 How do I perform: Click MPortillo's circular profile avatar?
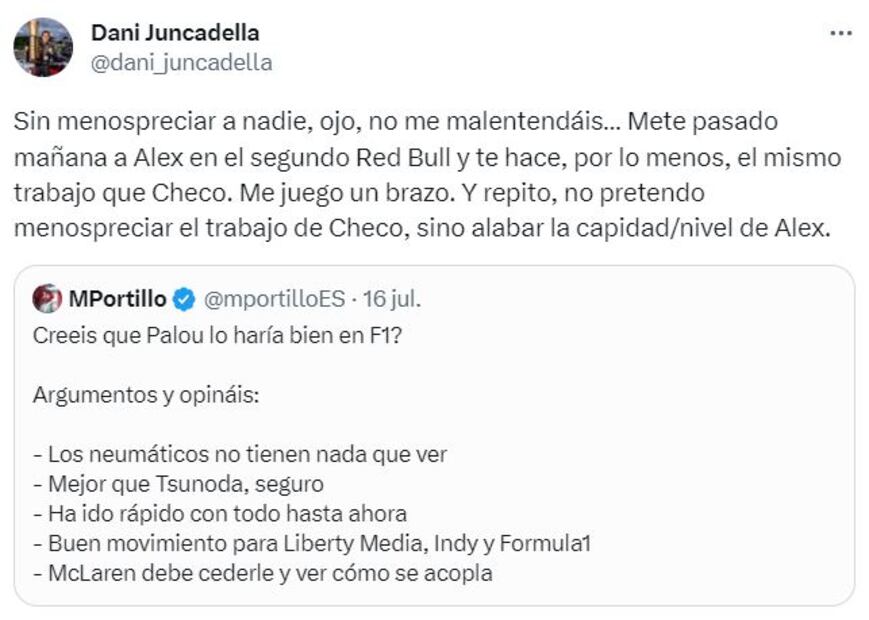coord(48,295)
